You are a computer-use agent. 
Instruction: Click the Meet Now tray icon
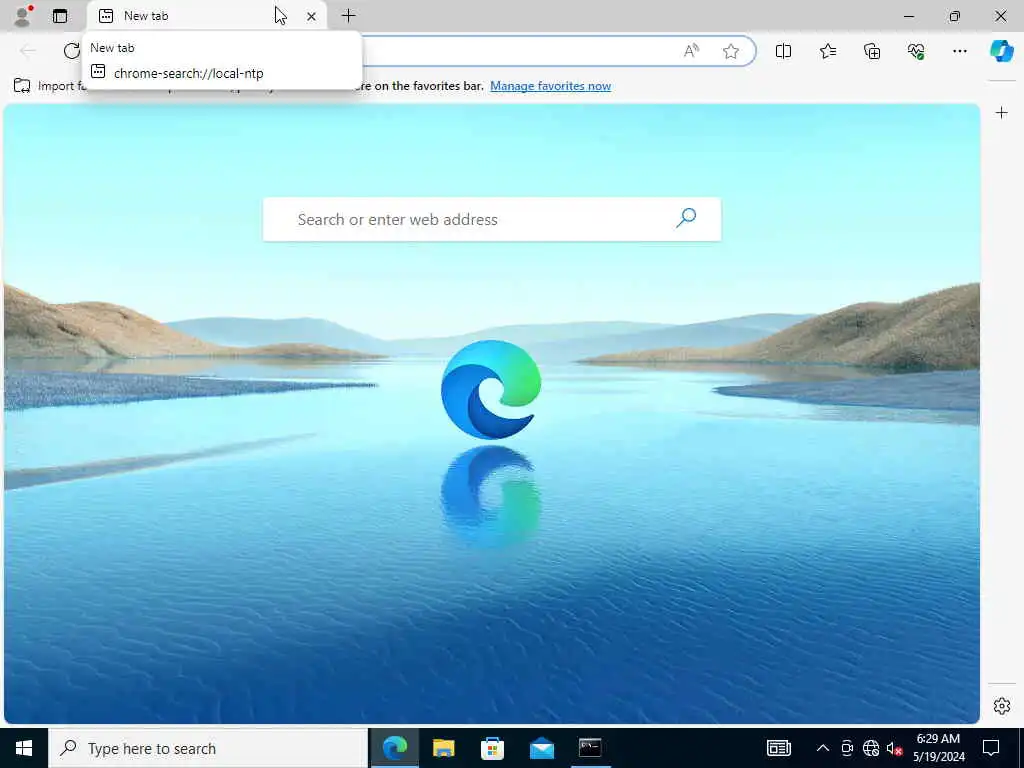[847, 748]
